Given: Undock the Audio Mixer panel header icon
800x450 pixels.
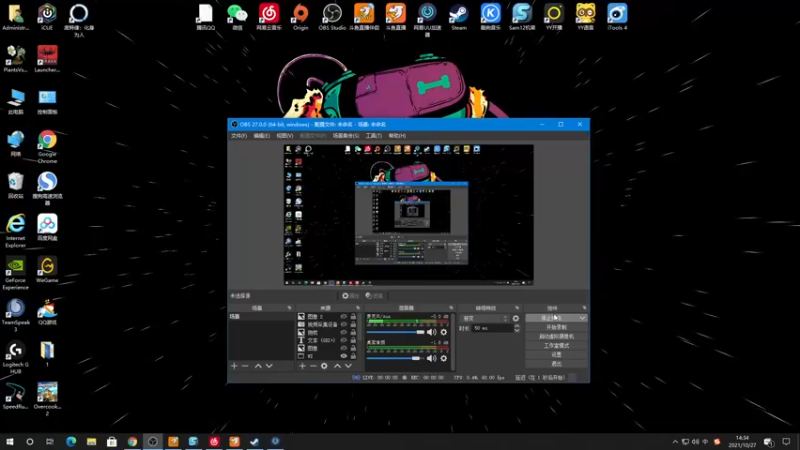Looking at the screenshot, I should tap(451, 308).
